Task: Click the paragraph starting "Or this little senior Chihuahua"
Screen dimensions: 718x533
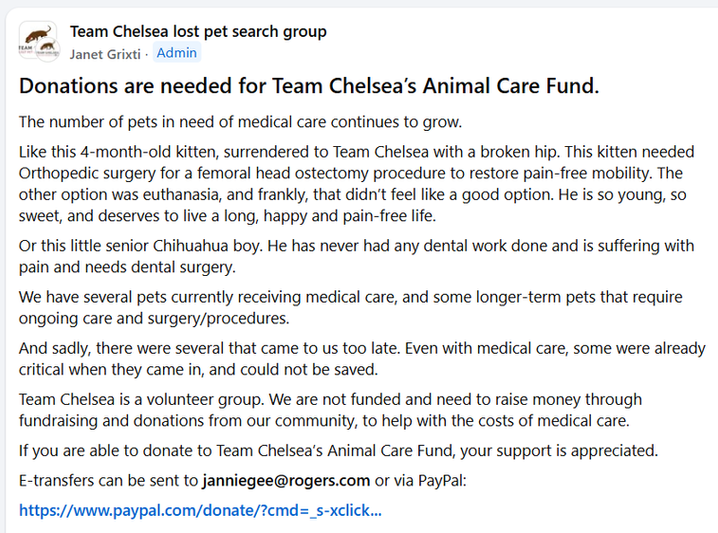Action: [360, 257]
